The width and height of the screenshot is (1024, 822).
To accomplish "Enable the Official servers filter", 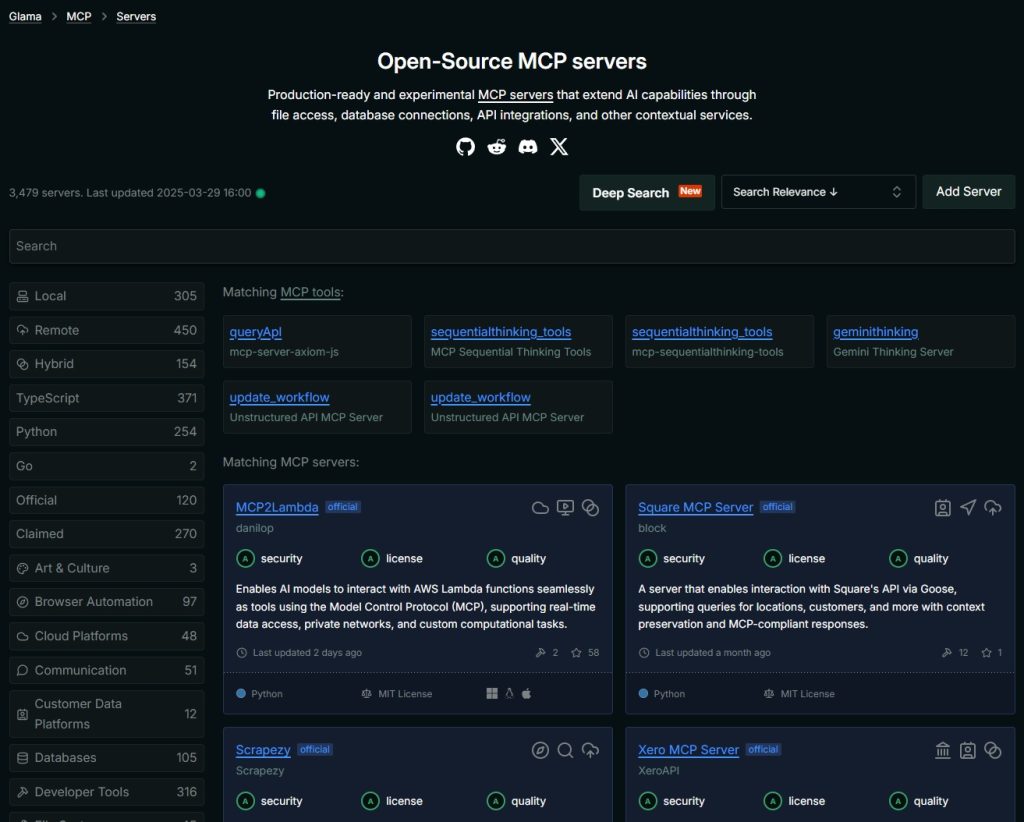I will (106, 500).
